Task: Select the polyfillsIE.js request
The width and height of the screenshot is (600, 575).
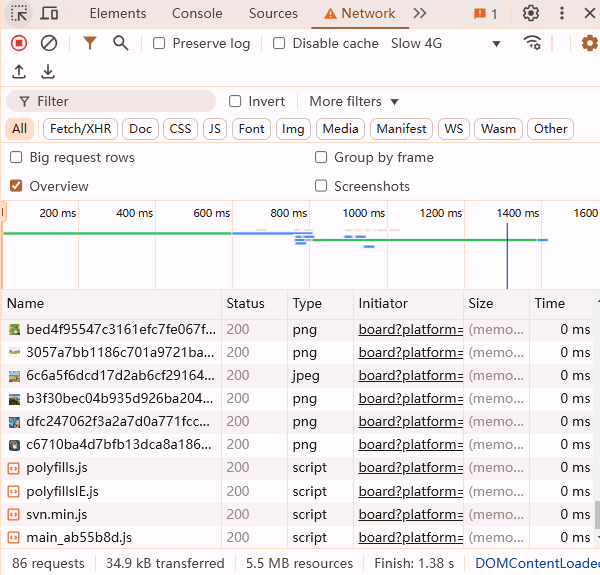Action: [x=297, y=491]
